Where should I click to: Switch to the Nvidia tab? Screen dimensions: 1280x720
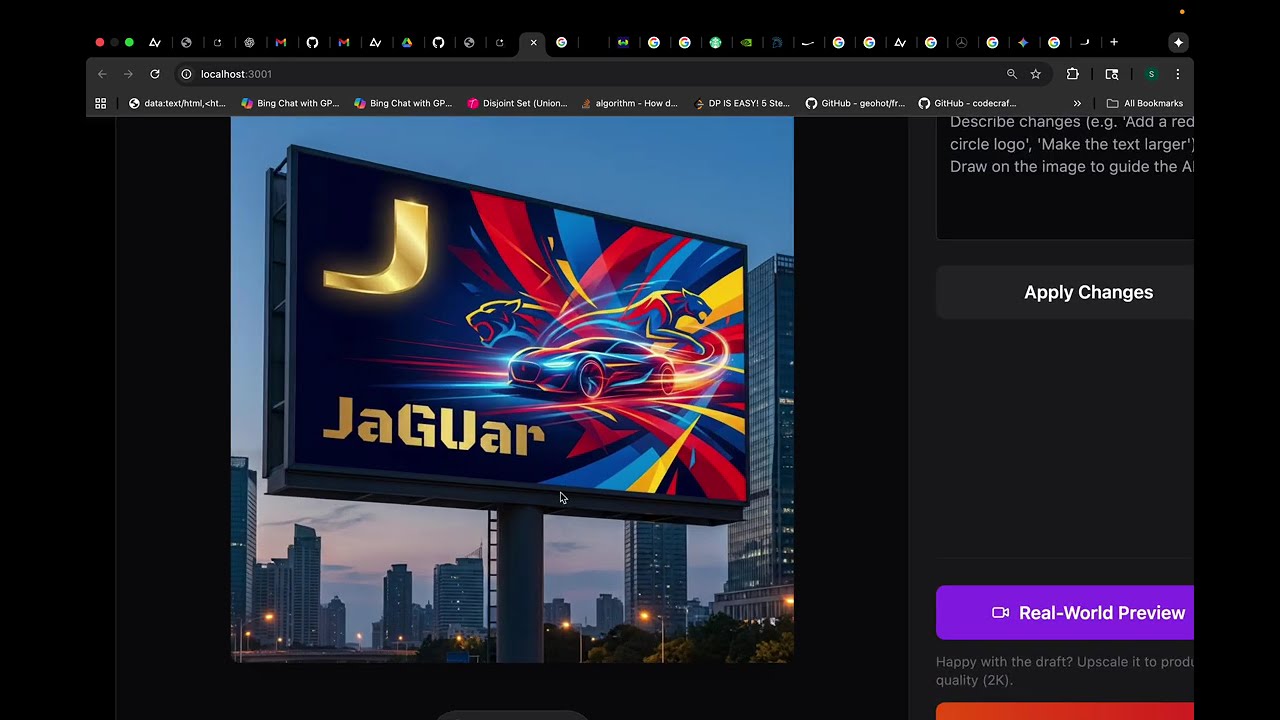746,42
